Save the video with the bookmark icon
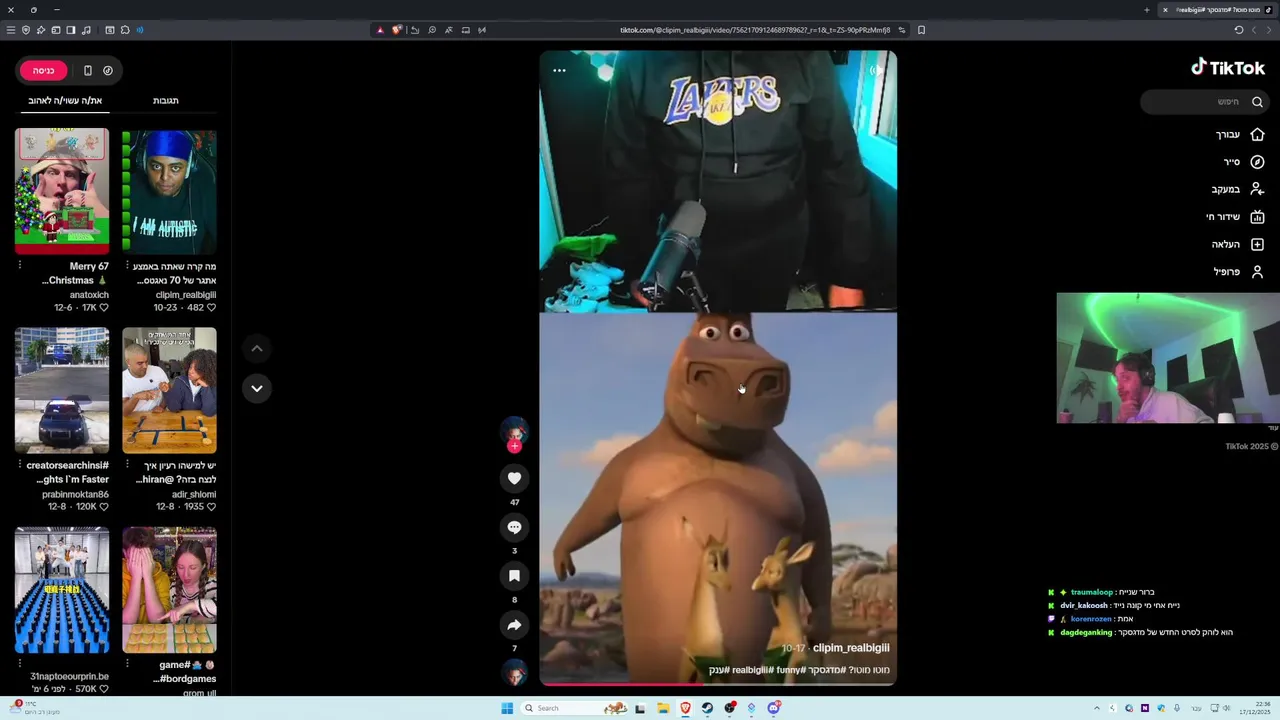The width and height of the screenshot is (1280, 720). point(514,576)
